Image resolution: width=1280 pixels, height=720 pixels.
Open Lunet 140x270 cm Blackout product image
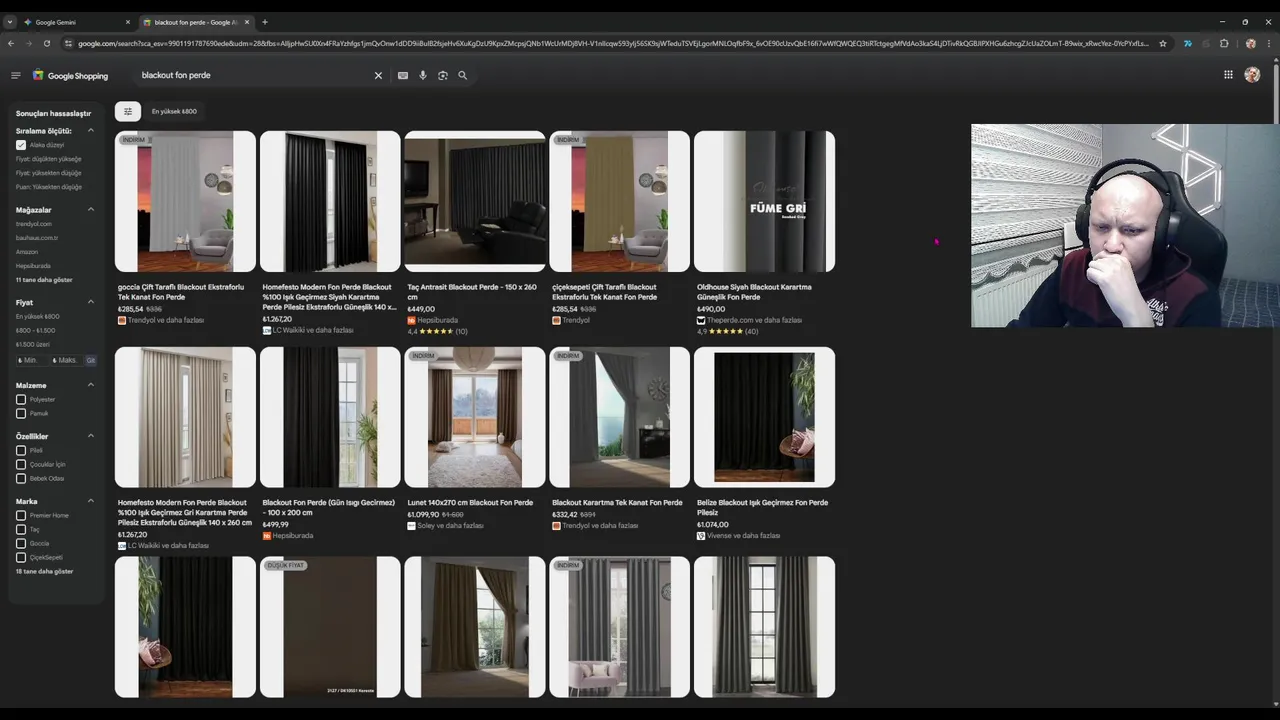click(x=475, y=417)
